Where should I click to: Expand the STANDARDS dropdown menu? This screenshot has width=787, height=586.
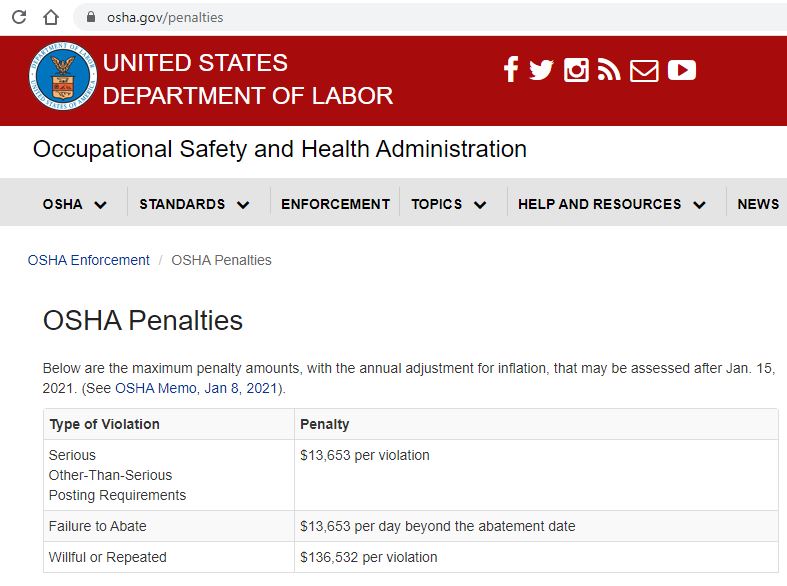click(195, 204)
